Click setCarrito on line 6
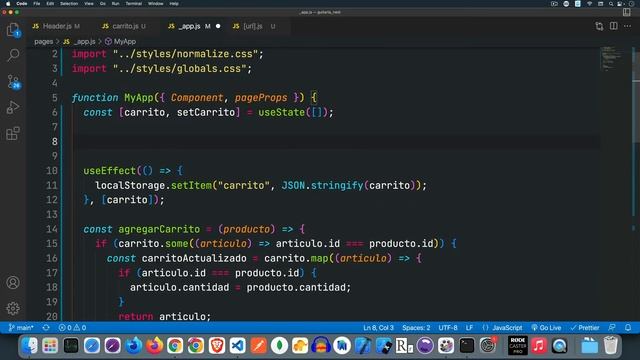Image resolution: width=640 pixels, height=360 pixels. [x=206, y=112]
